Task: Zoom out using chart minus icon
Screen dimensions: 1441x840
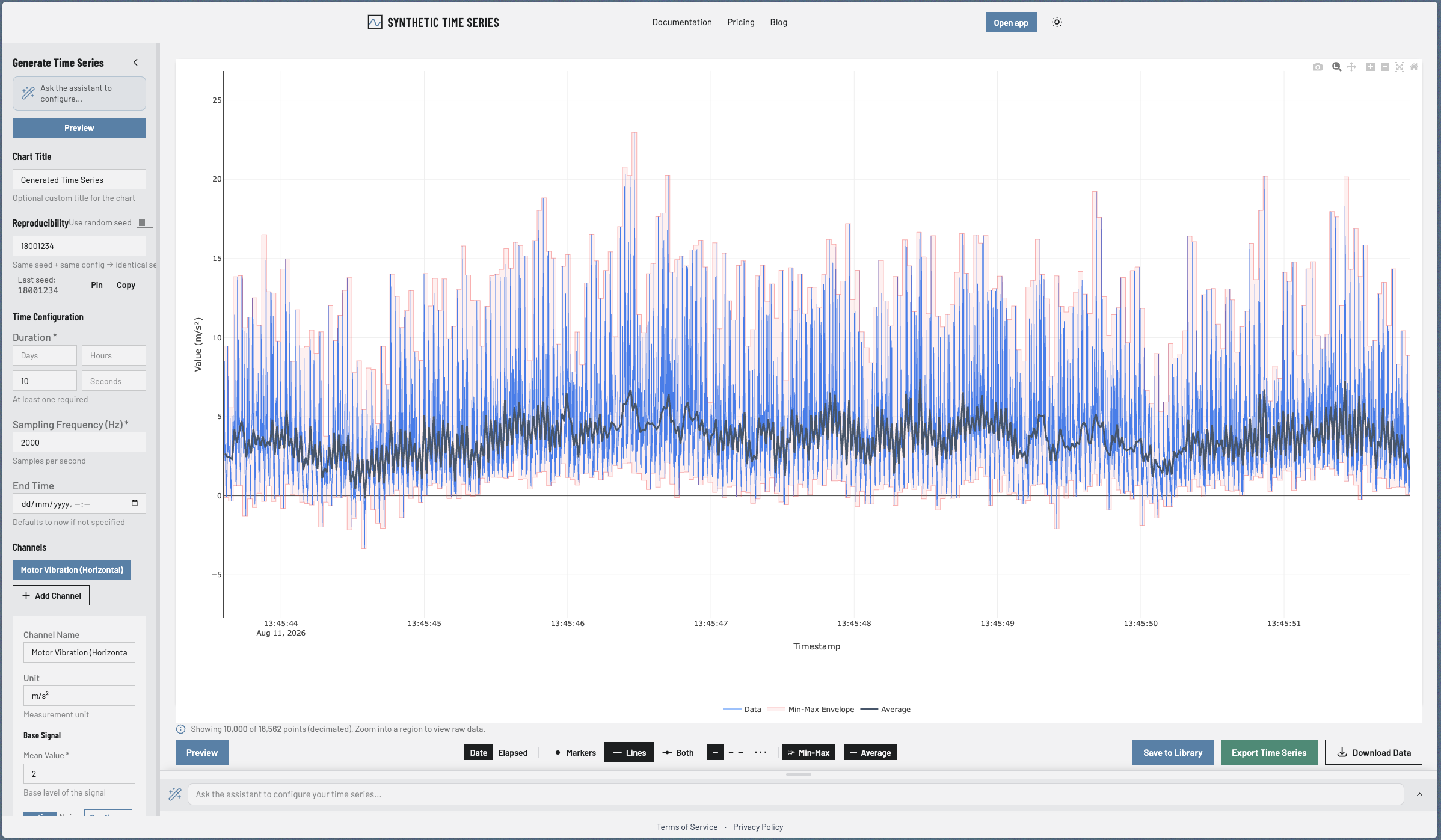Action: click(x=1384, y=67)
